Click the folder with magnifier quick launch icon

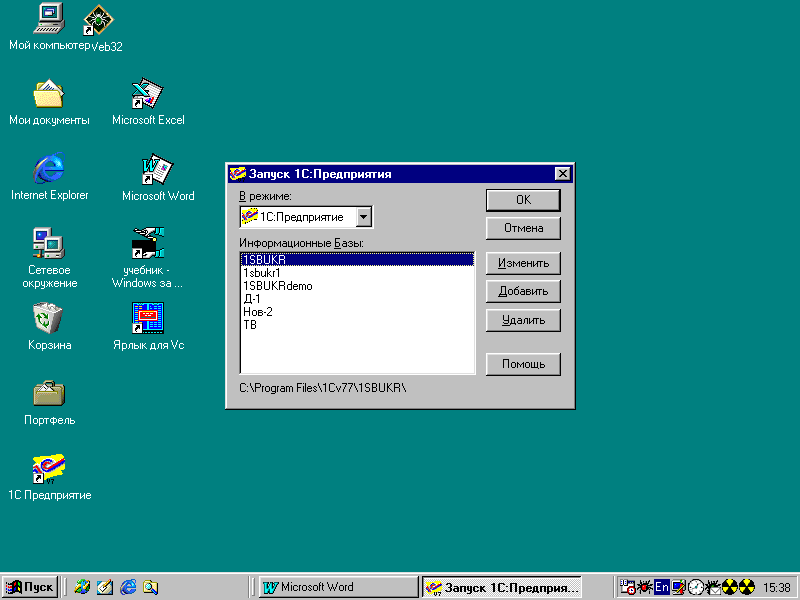click(x=151, y=587)
